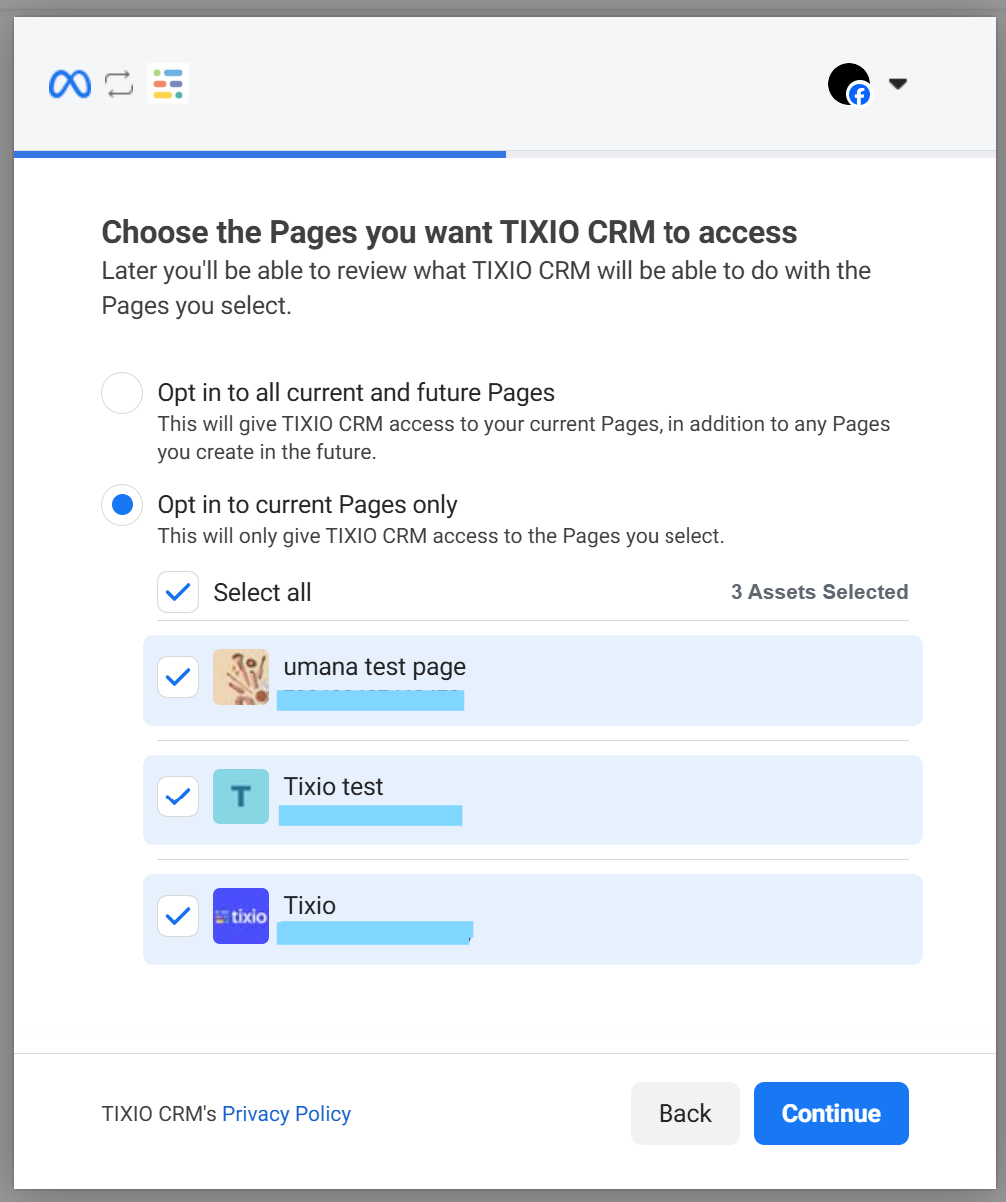Image resolution: width=1006 pixels, height=1202 pixels.
Task: Uncheck the Tixio page checkbox
Action: tap(178, 916)
